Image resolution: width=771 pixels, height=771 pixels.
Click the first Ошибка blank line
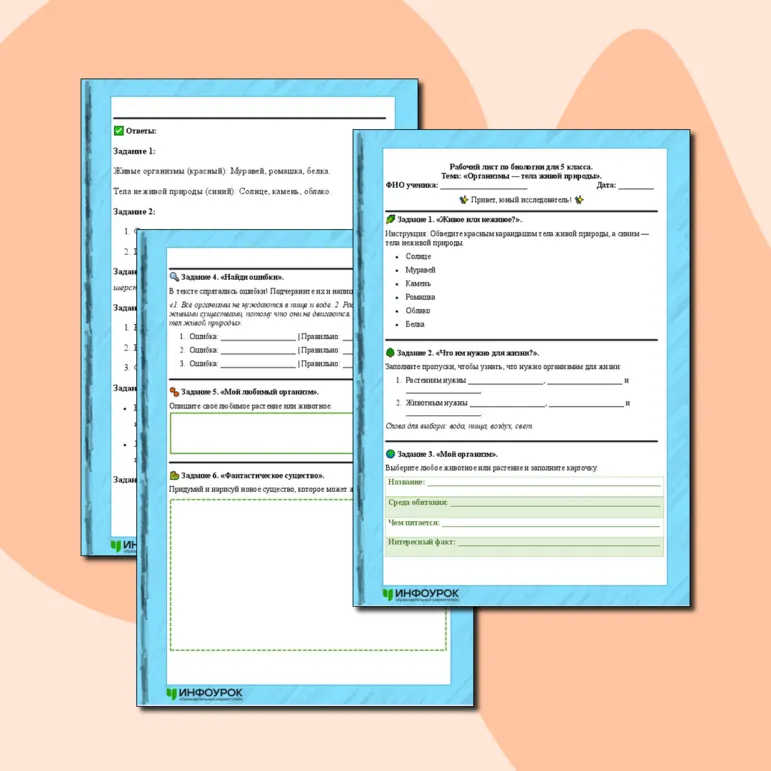click(258, 337)
